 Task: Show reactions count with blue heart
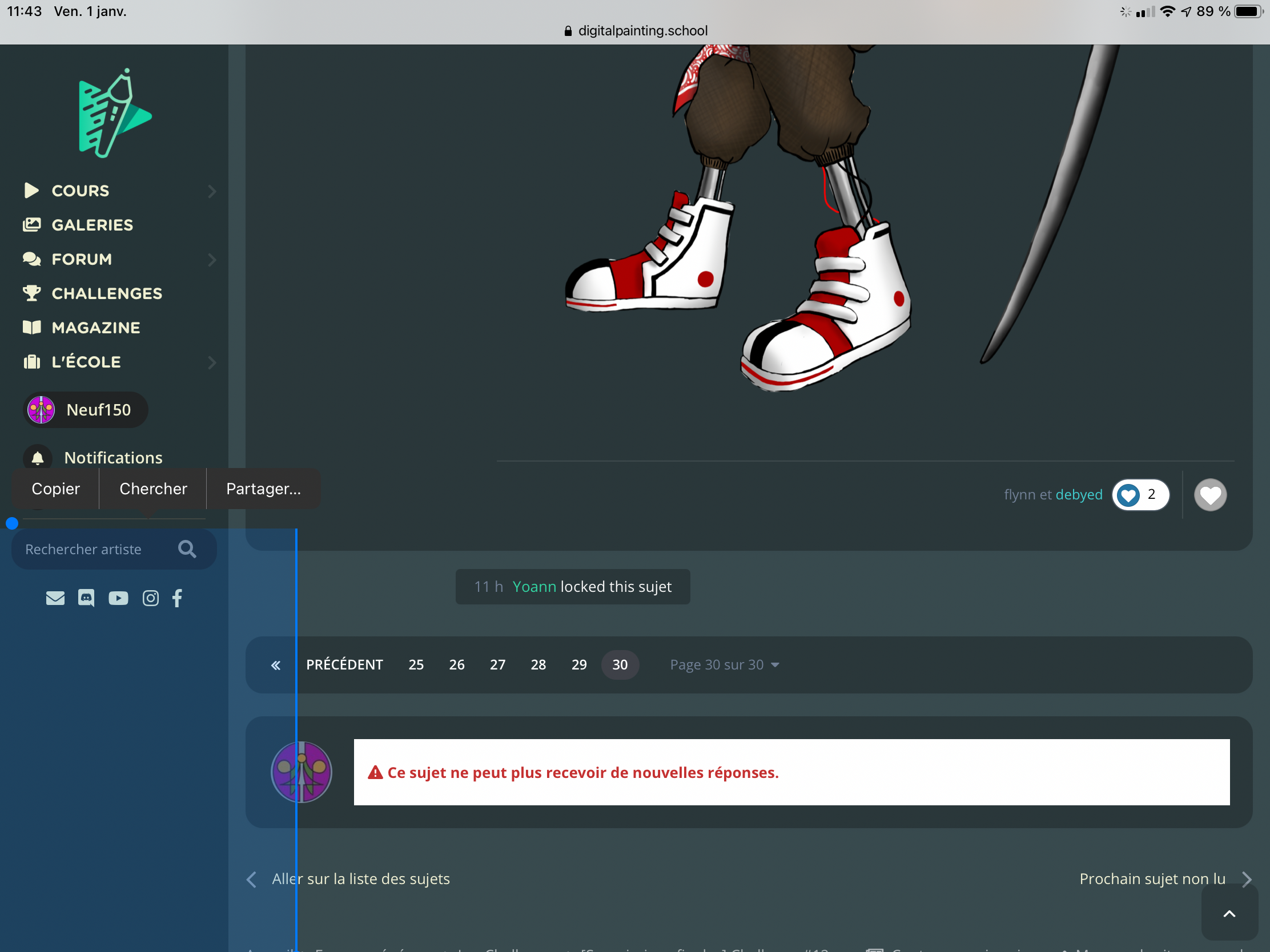pos(1140,495)
